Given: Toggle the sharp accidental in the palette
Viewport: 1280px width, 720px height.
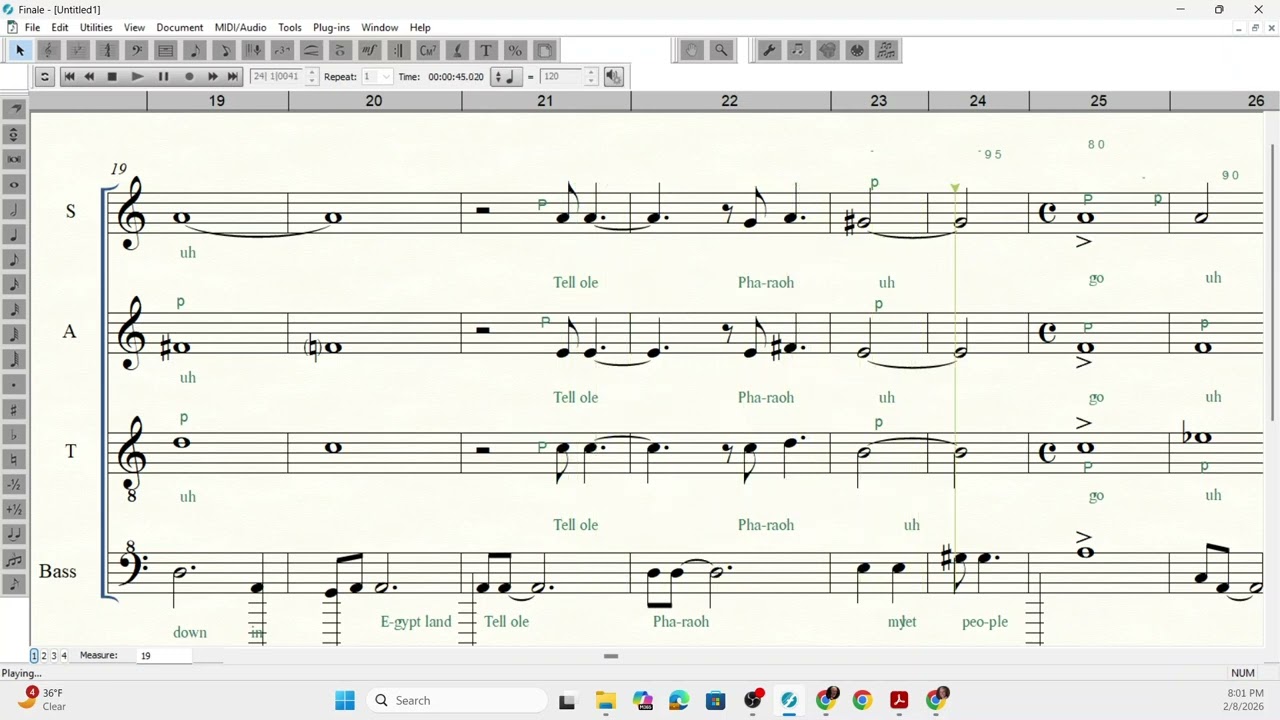Looking at the screenshot, I should (x=14, y=409).
